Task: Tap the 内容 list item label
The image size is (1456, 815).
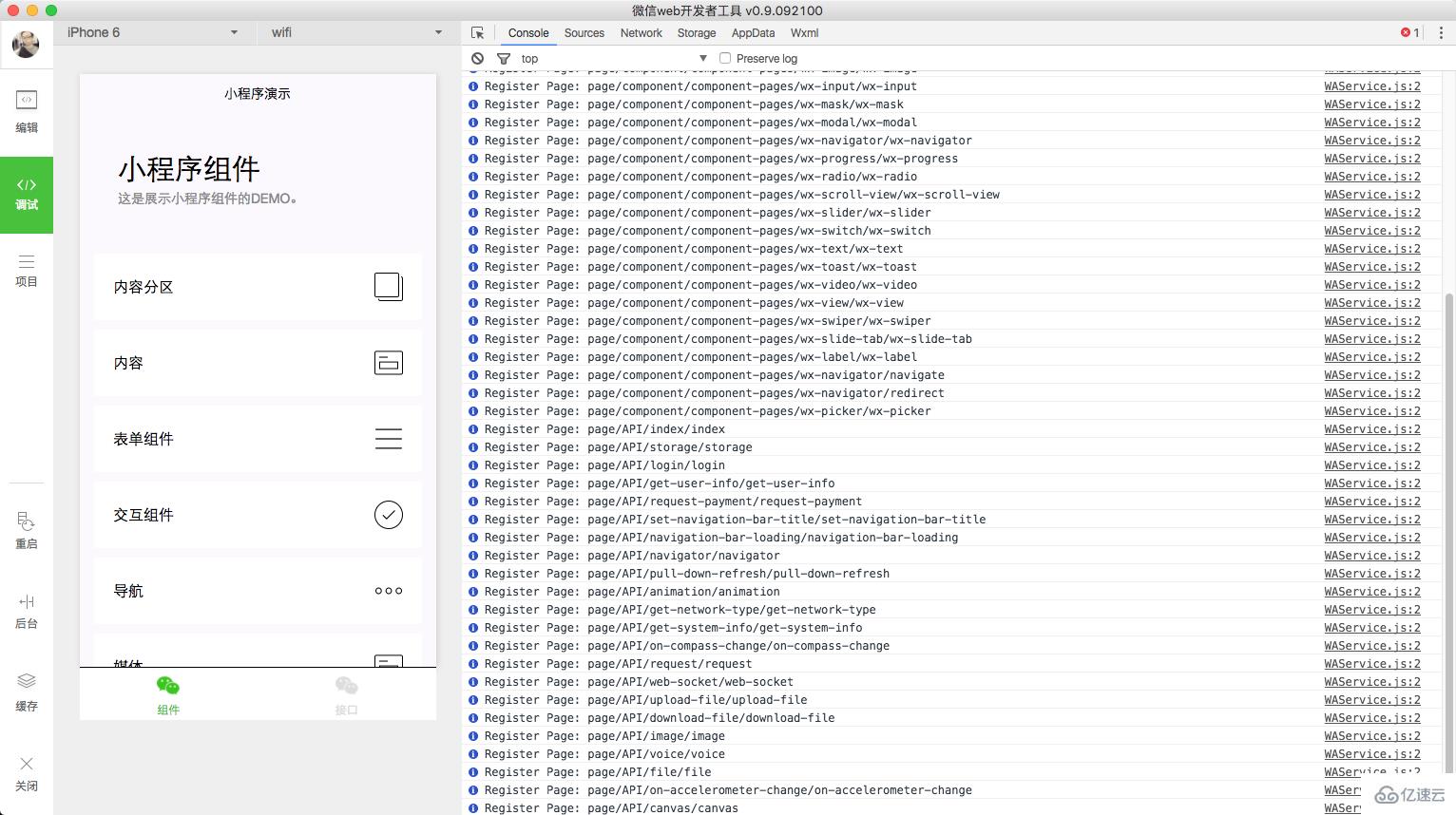Action: coord(128,363)
